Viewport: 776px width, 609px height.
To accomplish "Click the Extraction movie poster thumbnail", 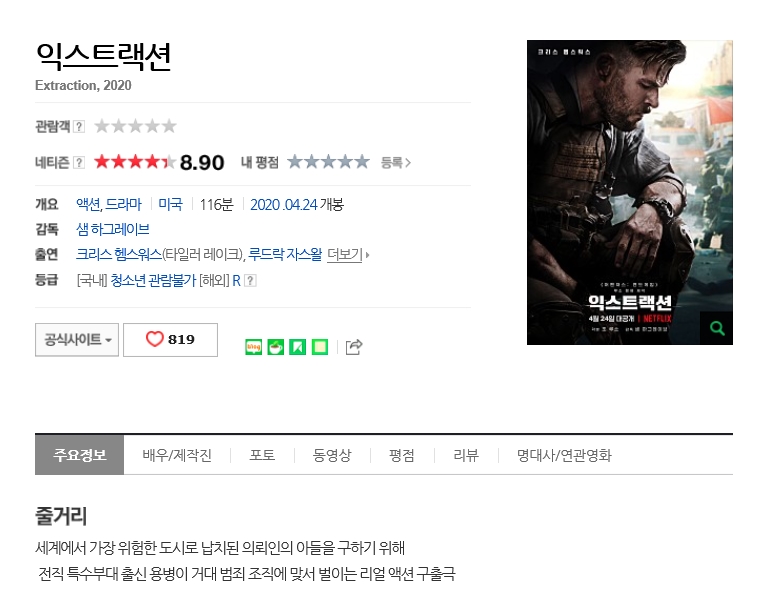I will click(x=630, y=192).
